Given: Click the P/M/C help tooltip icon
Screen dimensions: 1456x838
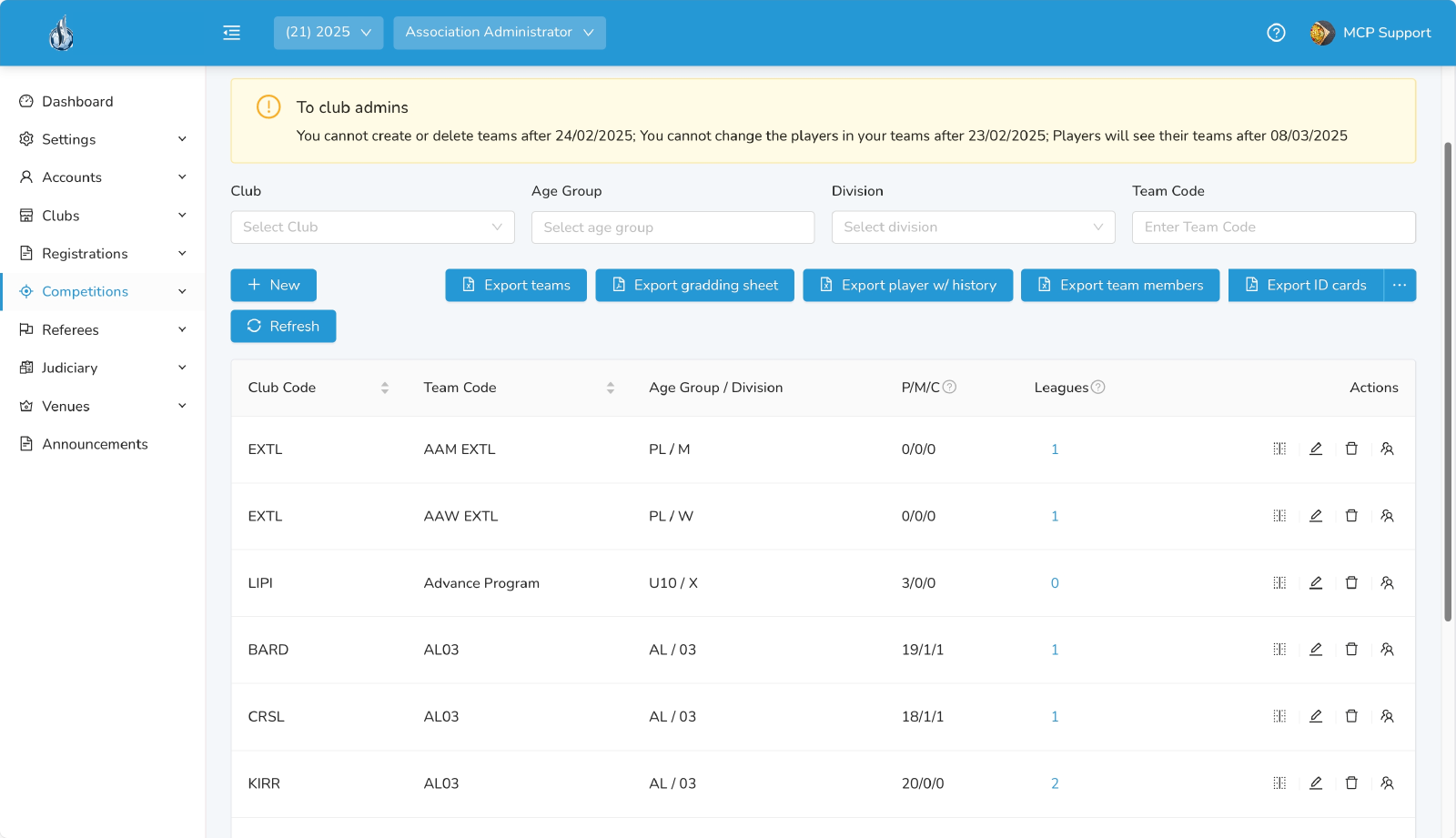Looking at the screenshot, I should click(949, 387).
